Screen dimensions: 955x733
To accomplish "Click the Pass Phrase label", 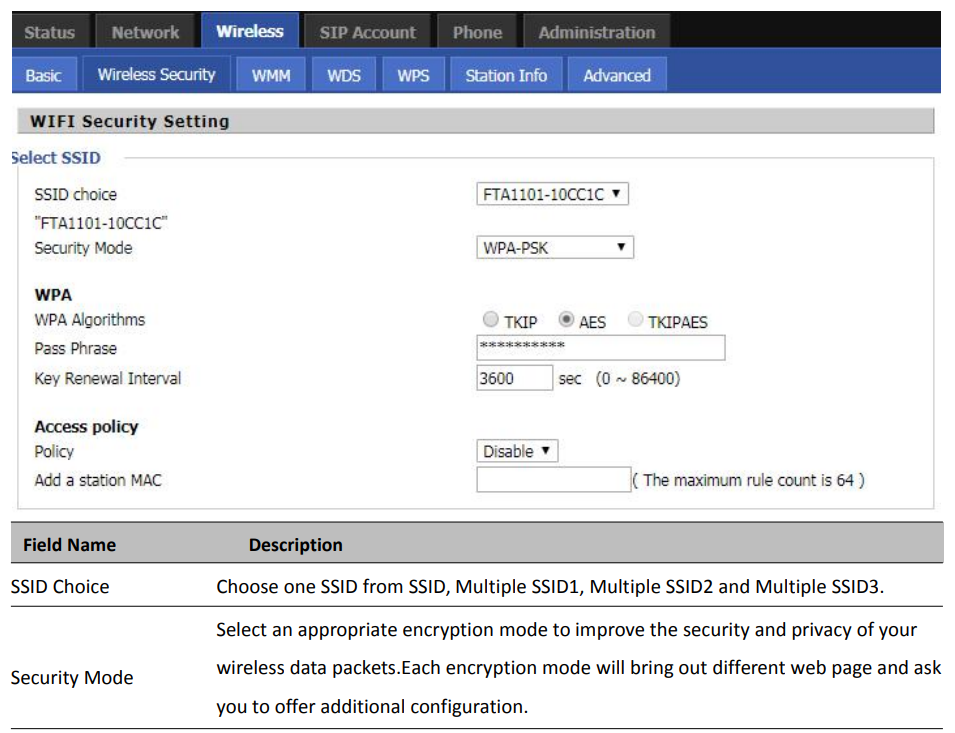I will (76, 348).
